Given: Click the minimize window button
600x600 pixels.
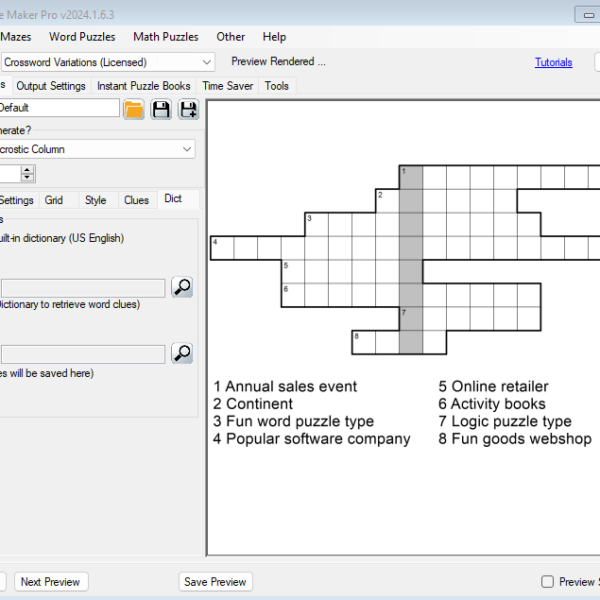Looking at the screenshot, I should click(588, 14).
